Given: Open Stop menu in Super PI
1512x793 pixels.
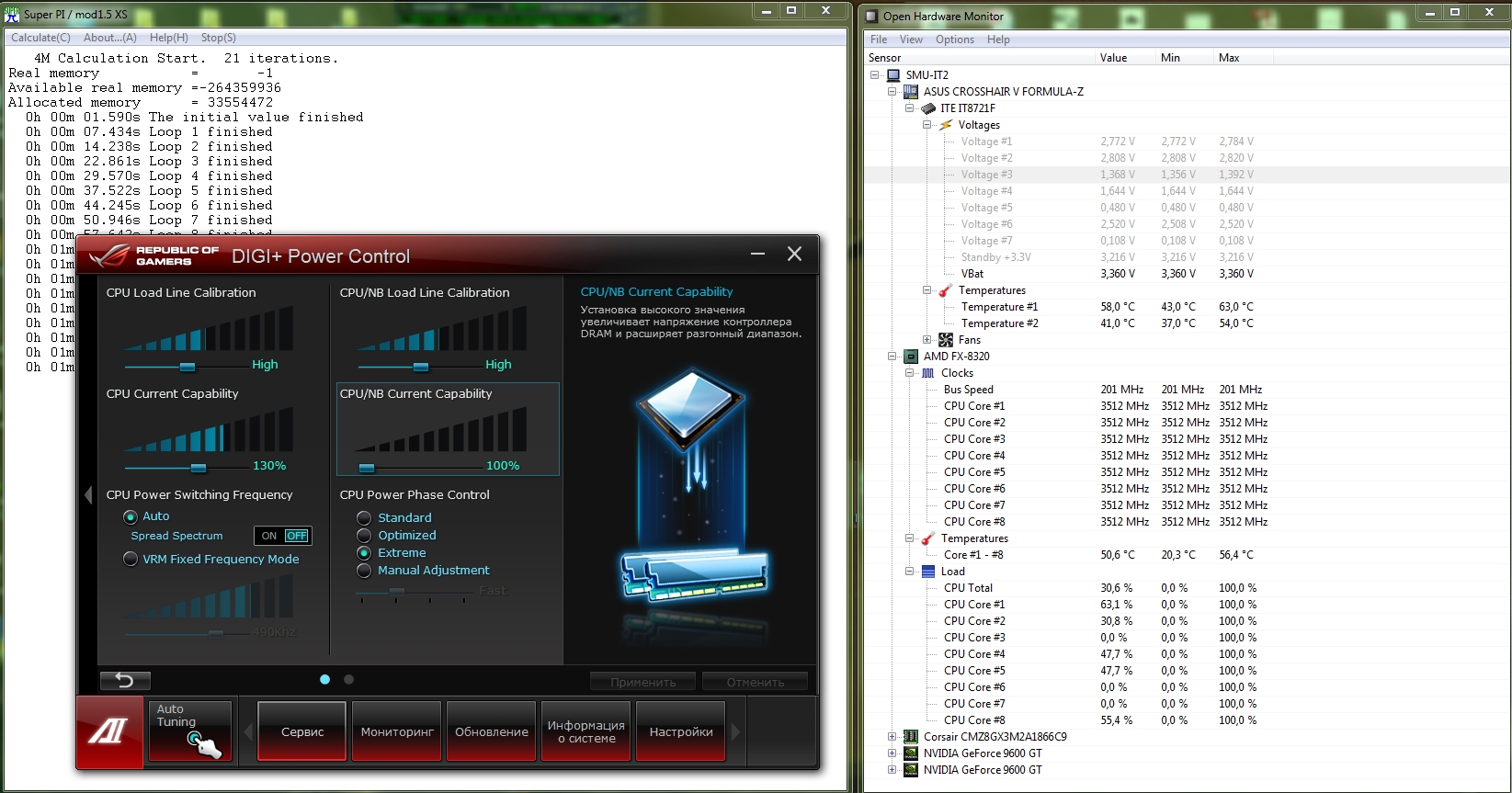Looking at the screenshot, I should coord(219,38).
